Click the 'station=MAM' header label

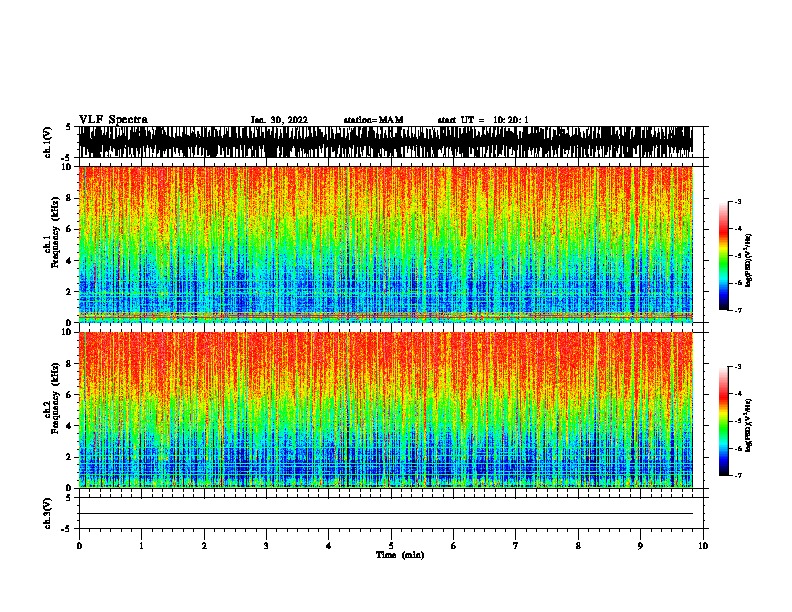pos(373,120)
